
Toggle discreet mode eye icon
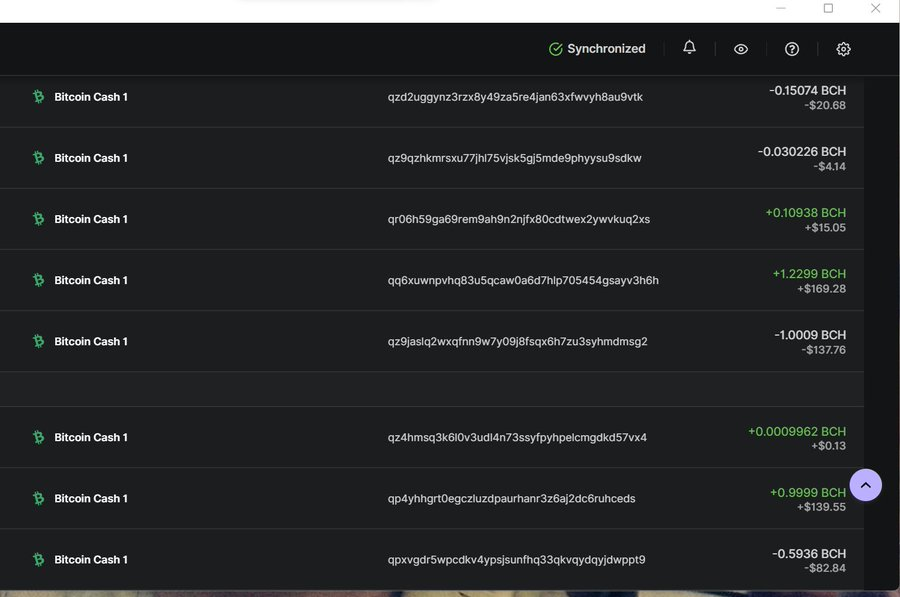click(x=740, y=49)
